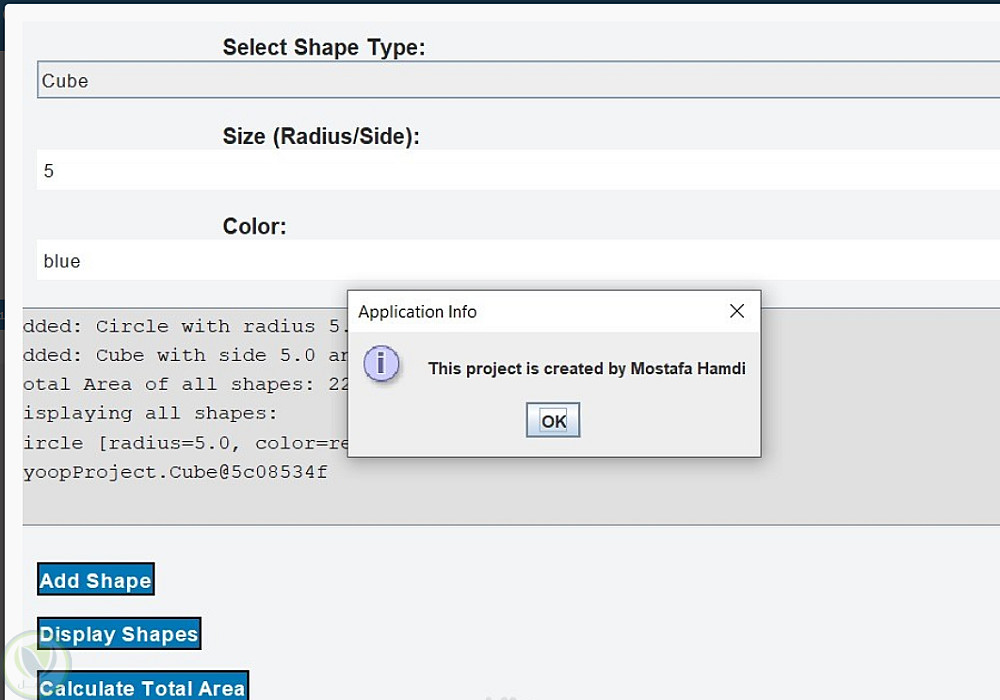Click the Calculate Total Area button
Image resolution: width=1000 pixels, height=700 pixels.
[142, 687]
